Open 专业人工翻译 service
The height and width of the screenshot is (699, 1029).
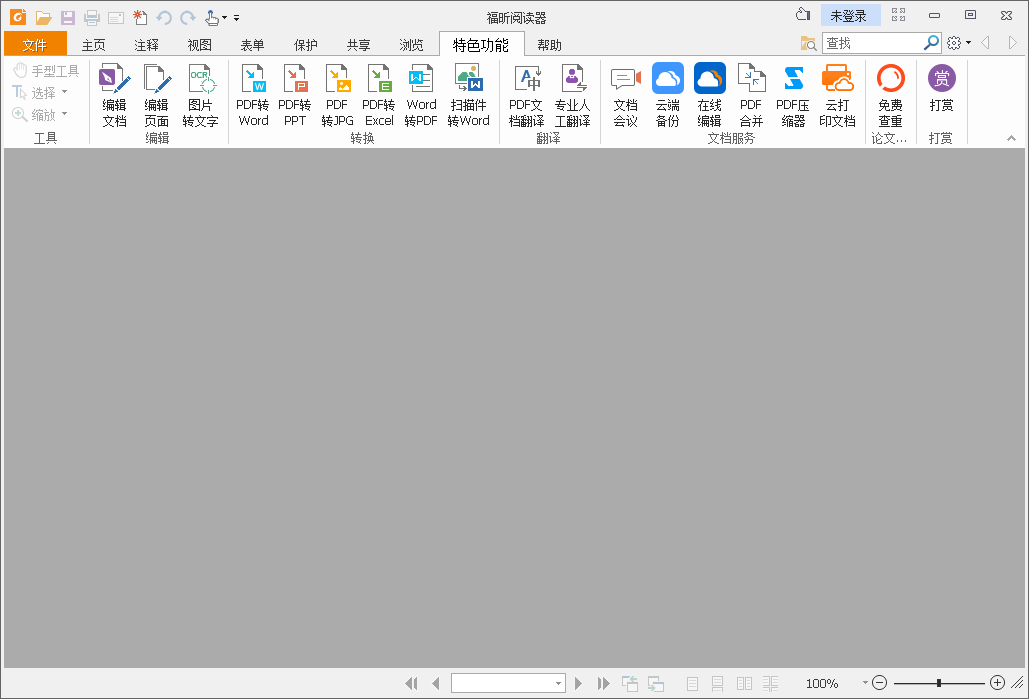coord(572,96)
